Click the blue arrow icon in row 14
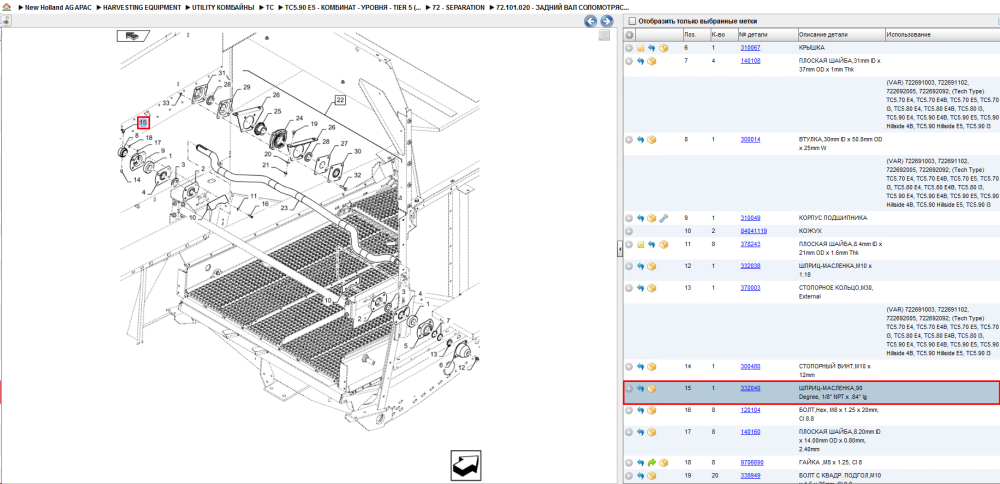The image size is (1000, 484). (x=641, y=367)
